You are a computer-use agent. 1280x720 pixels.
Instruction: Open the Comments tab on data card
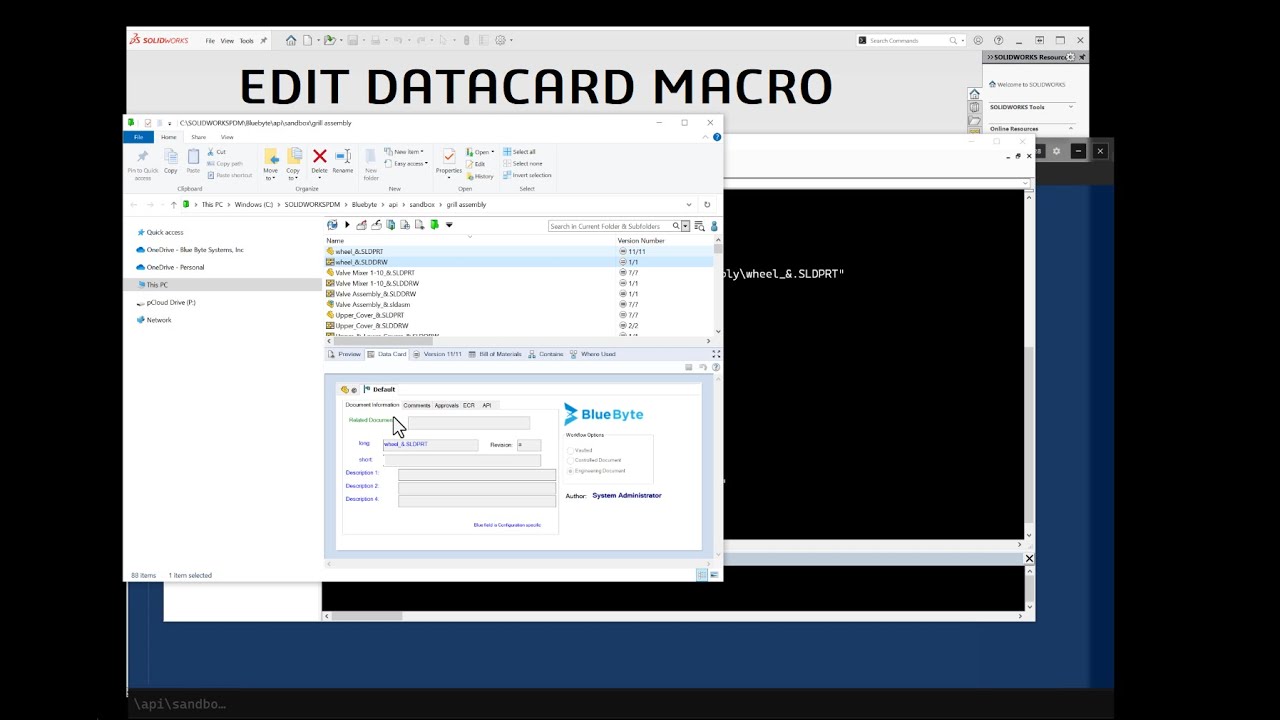(417, 405)
